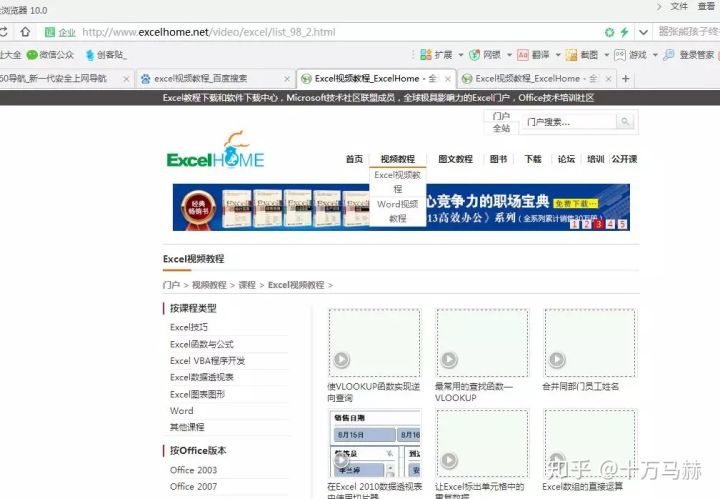Open the 最常用的查找函数—VLOOKUP video title

(x=474, y=392)
